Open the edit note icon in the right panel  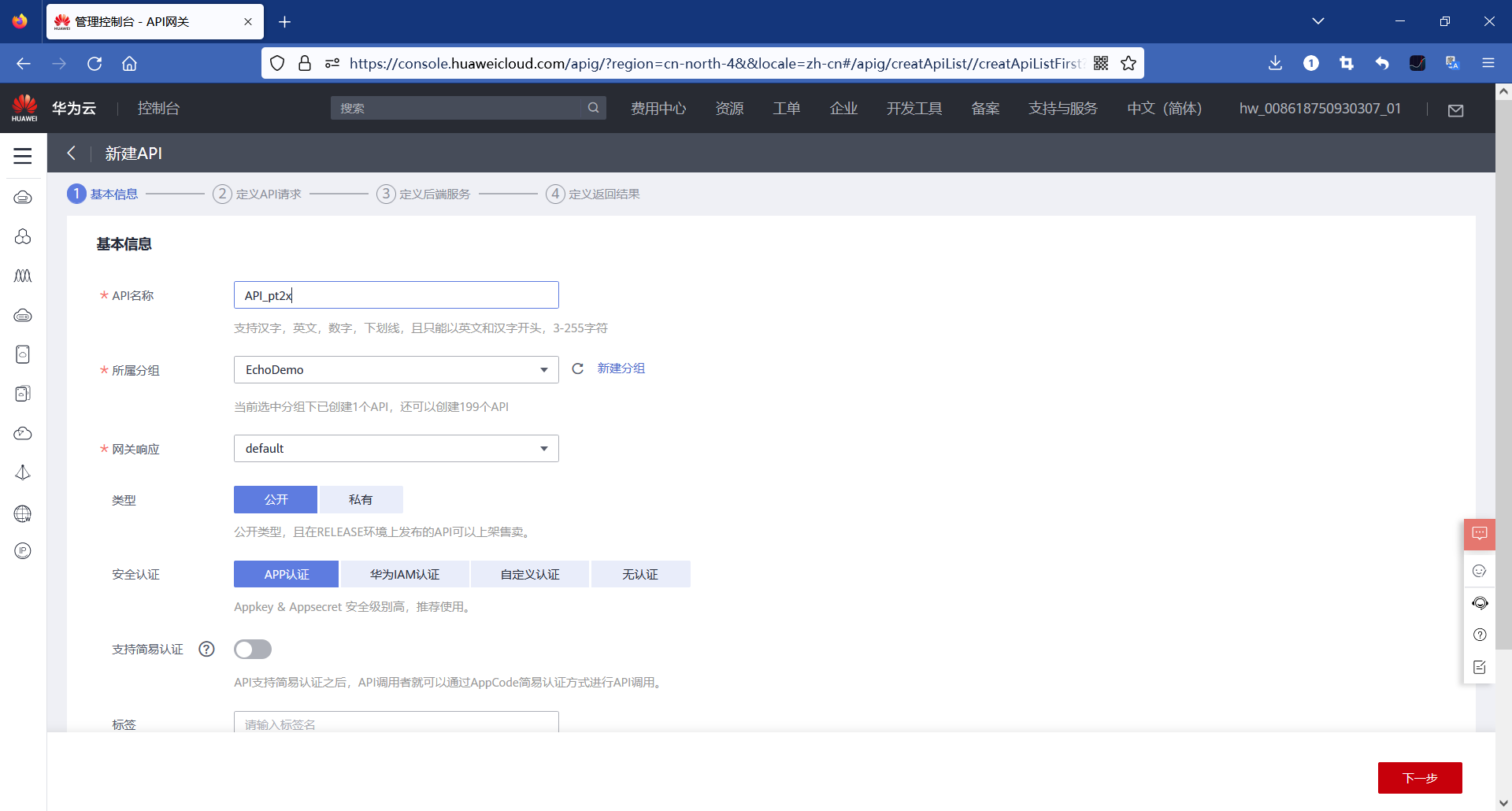coord(1480,667)
